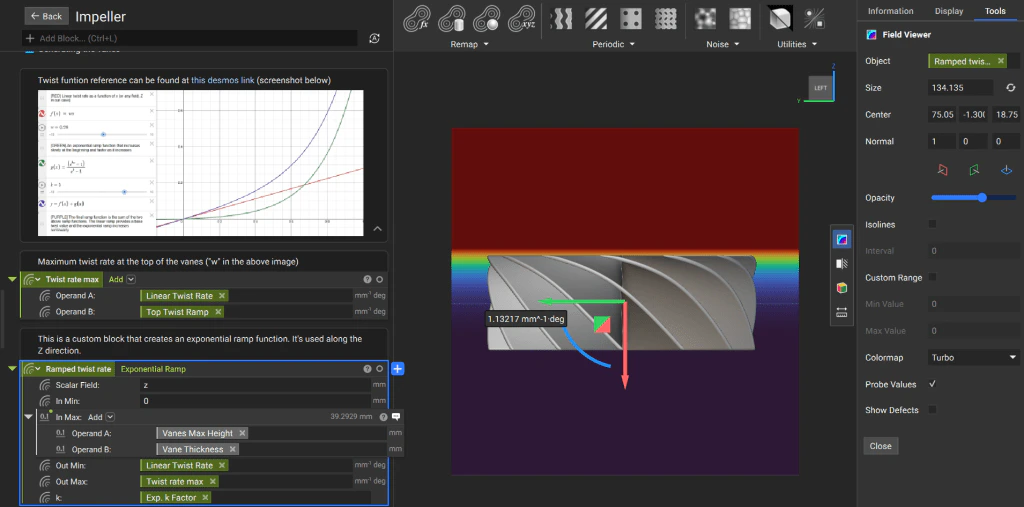Open help for Ramped twist rate block
Image resolution: width=1024 pixels, height=507 pixels.
[367, 369]
